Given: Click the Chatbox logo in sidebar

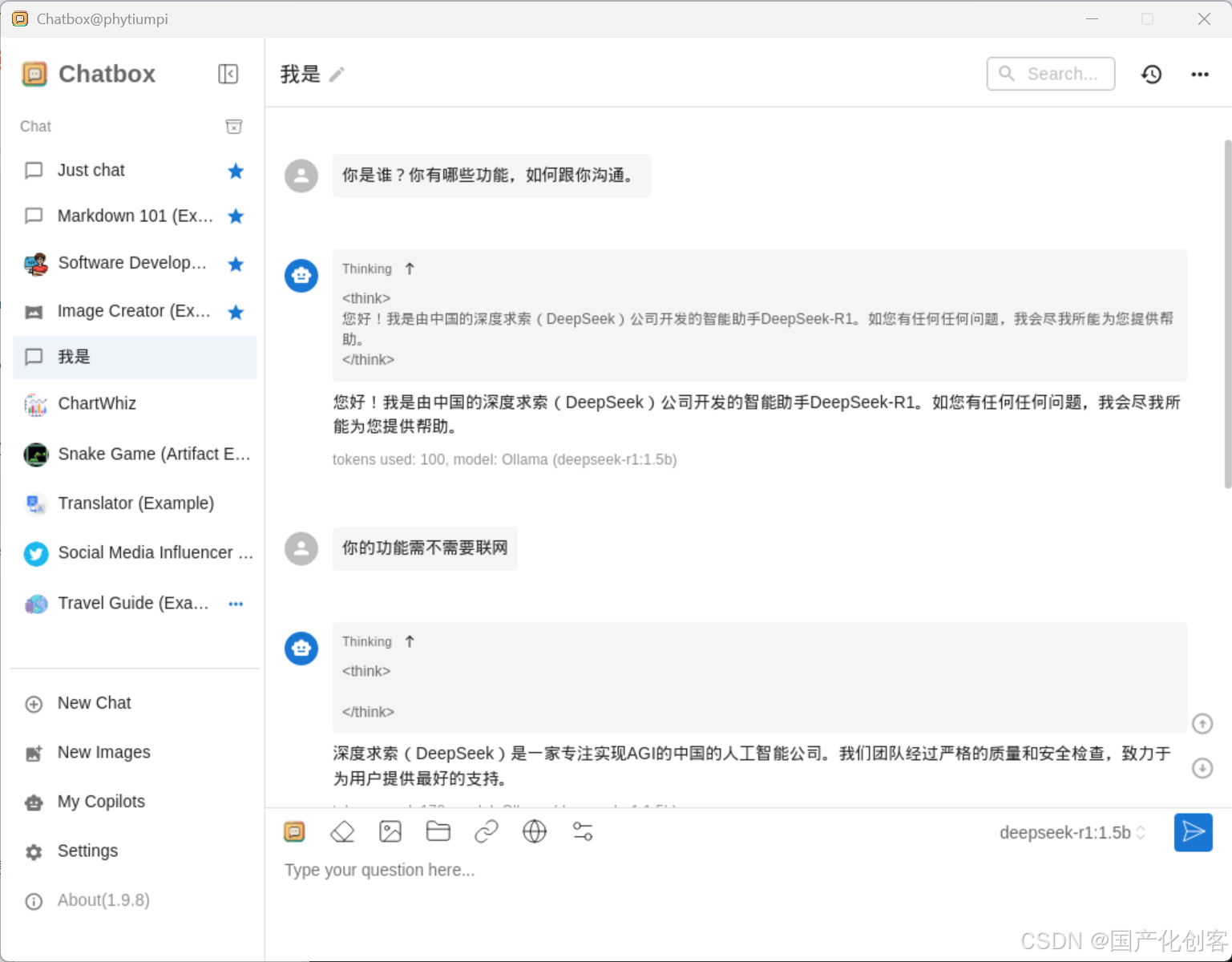Looking at the screenshot, I should coord(34,74).
